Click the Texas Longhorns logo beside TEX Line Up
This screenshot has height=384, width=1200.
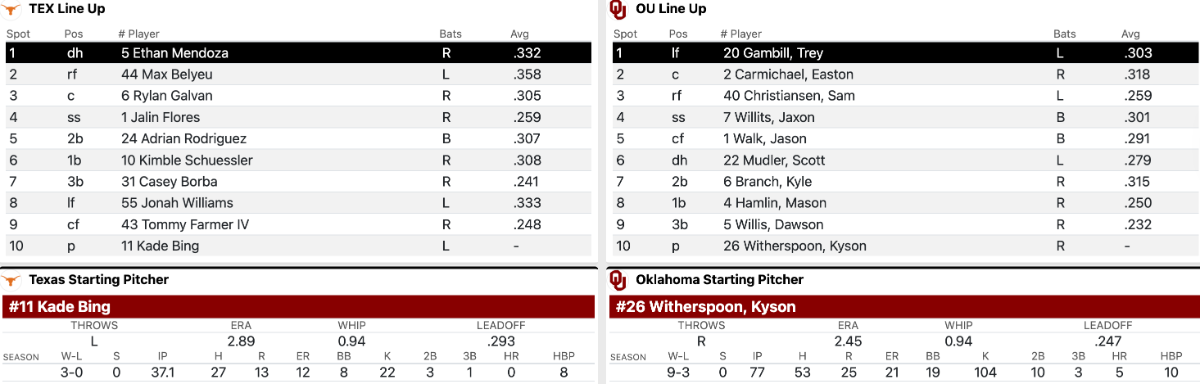[12, 9]
